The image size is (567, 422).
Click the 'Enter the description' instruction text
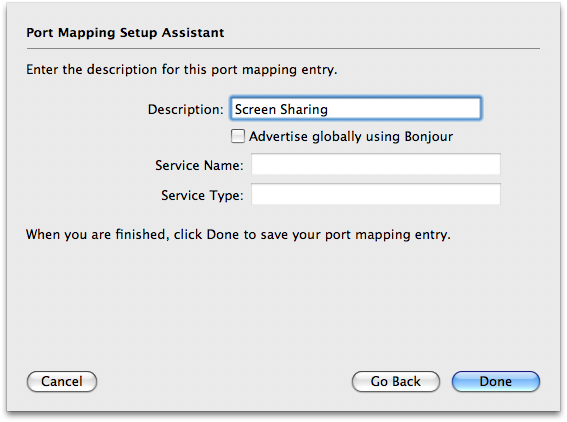click(182, 69)
